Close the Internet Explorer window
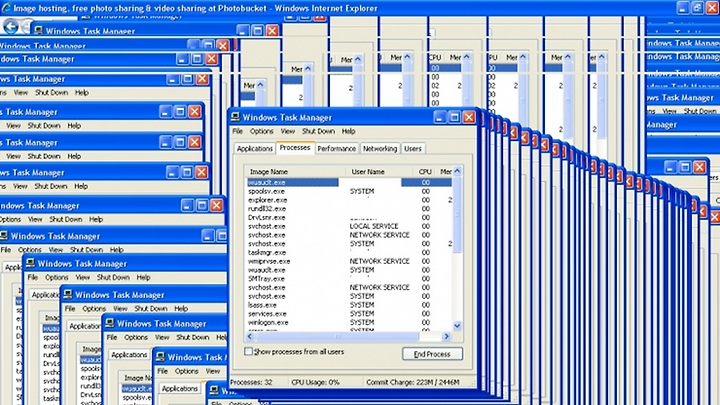The image size is (720, 405). 714,7
